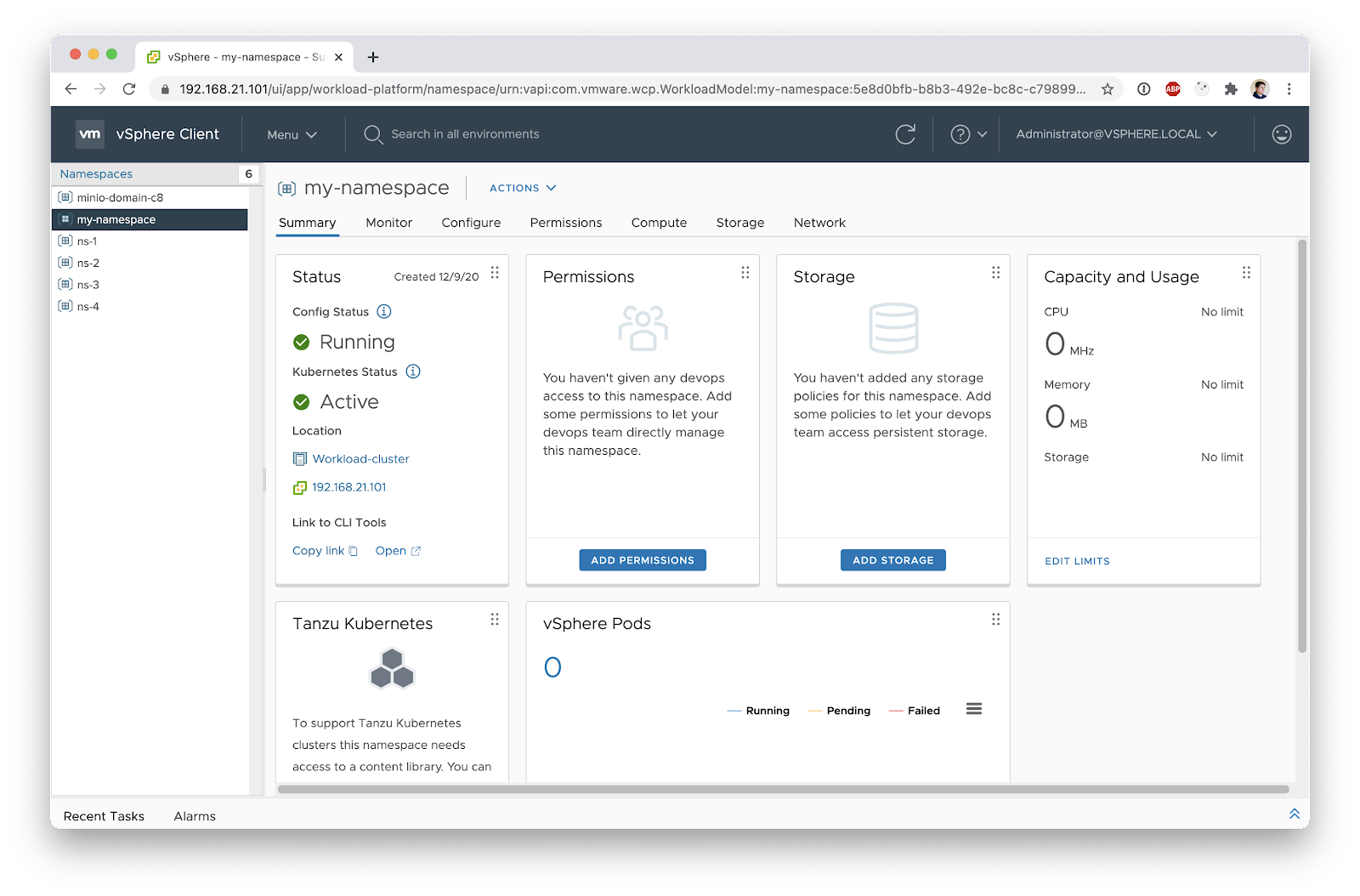Toggle the Failed series legend
This screenshot has width=1360, height=896.
[915, 711]
